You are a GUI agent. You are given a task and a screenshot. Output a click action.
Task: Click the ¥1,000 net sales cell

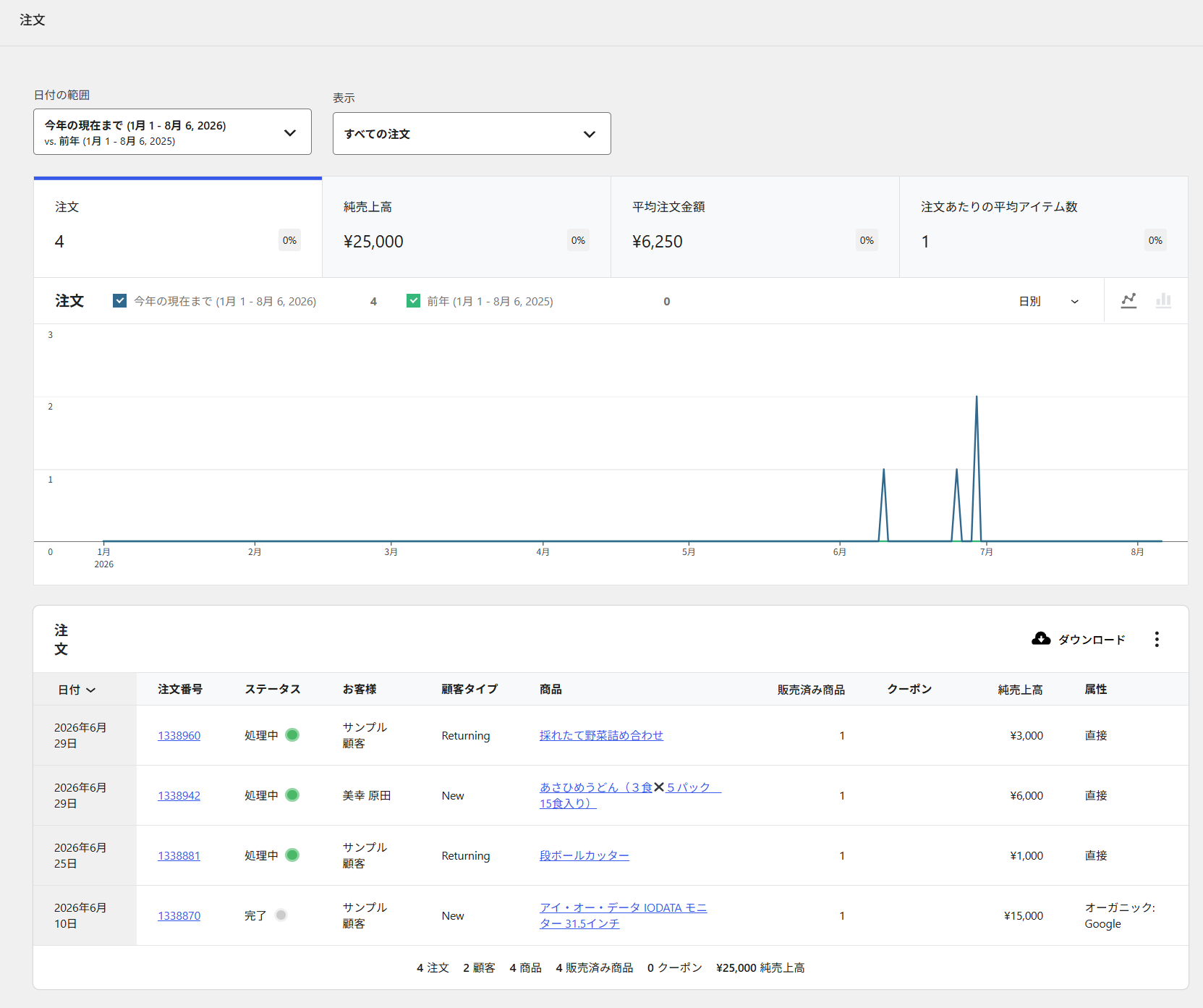click(x=1026, y=855)
